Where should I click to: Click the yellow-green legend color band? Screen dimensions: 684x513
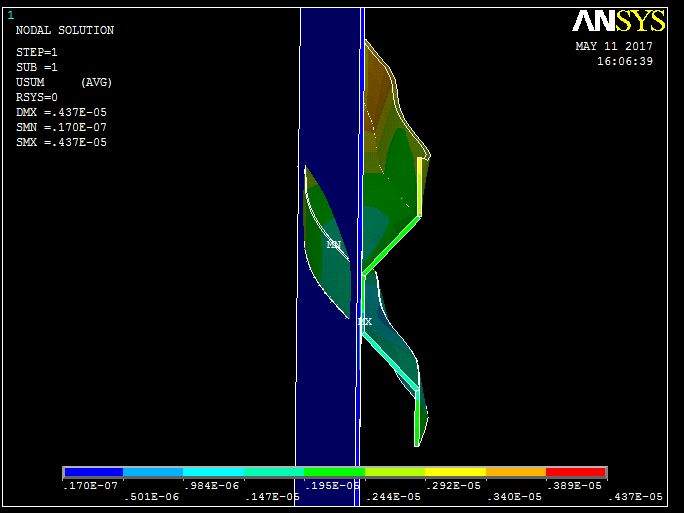pyautogui.click(x=395, y=472)
